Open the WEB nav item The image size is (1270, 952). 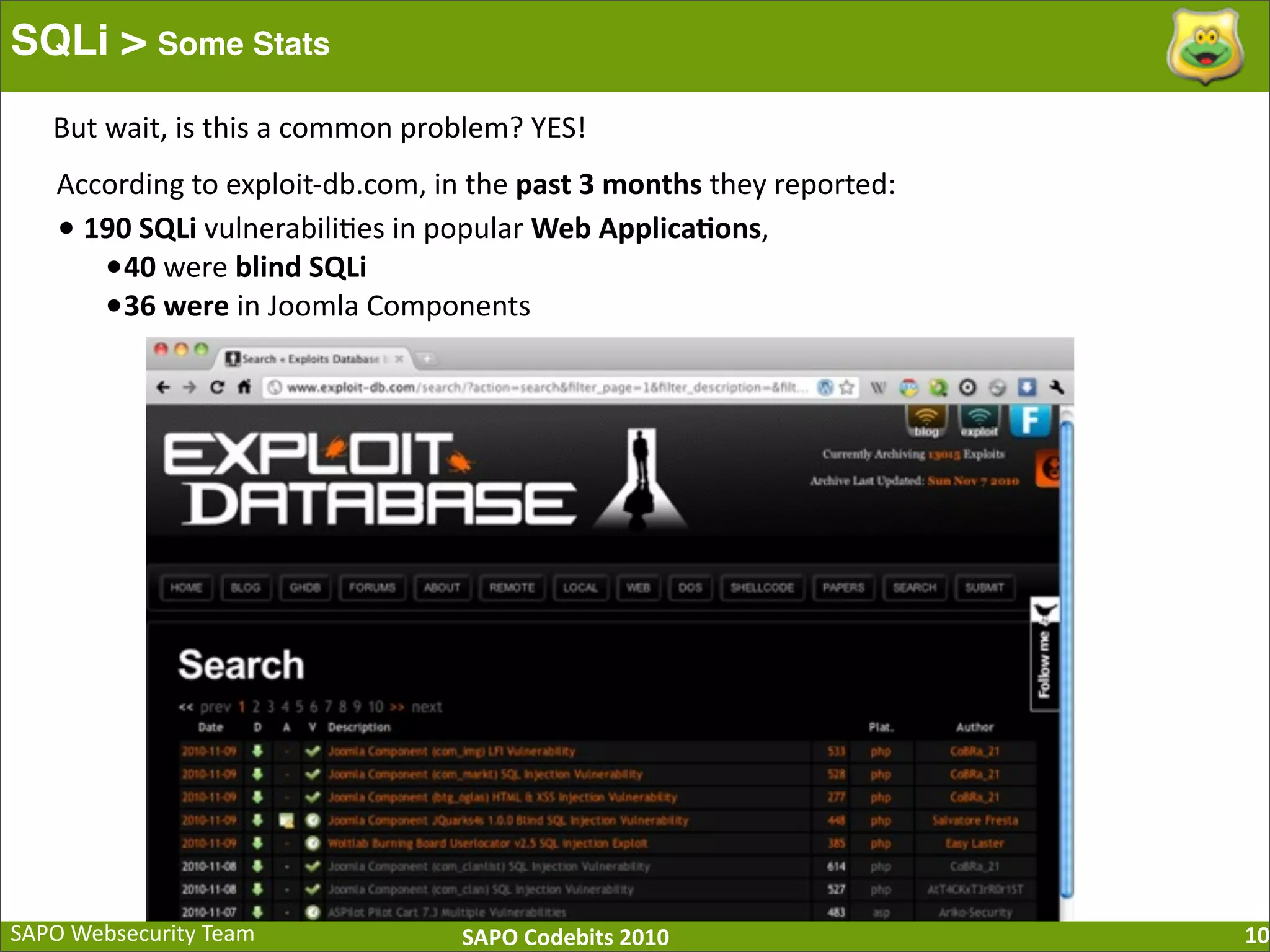[638, 588]
